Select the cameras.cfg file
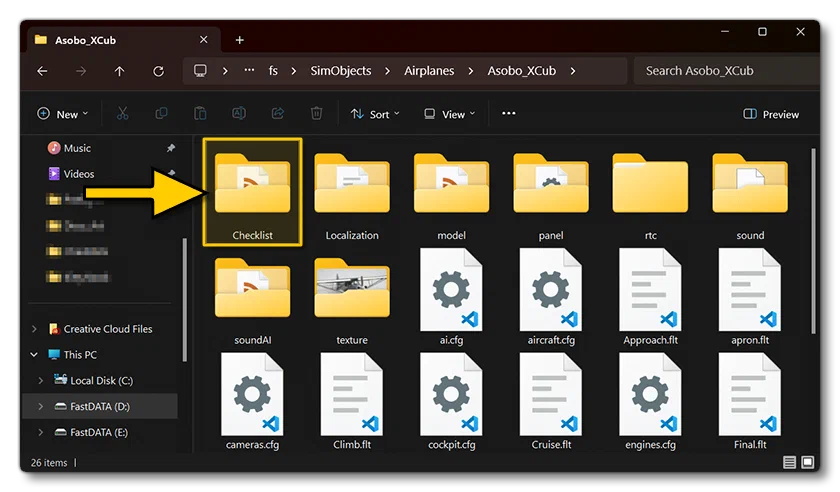Screen dimensions: 840x492 click(252, 401)
